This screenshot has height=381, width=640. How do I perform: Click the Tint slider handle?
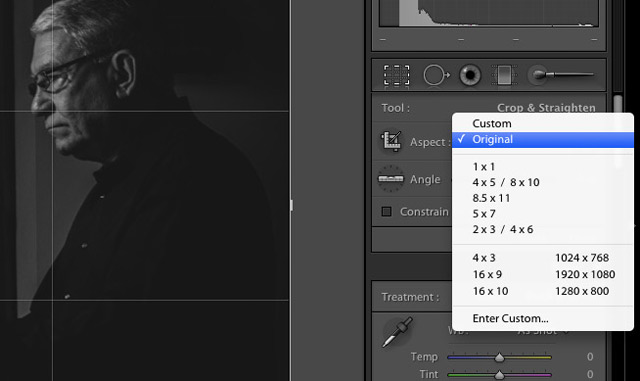(499, 375)
